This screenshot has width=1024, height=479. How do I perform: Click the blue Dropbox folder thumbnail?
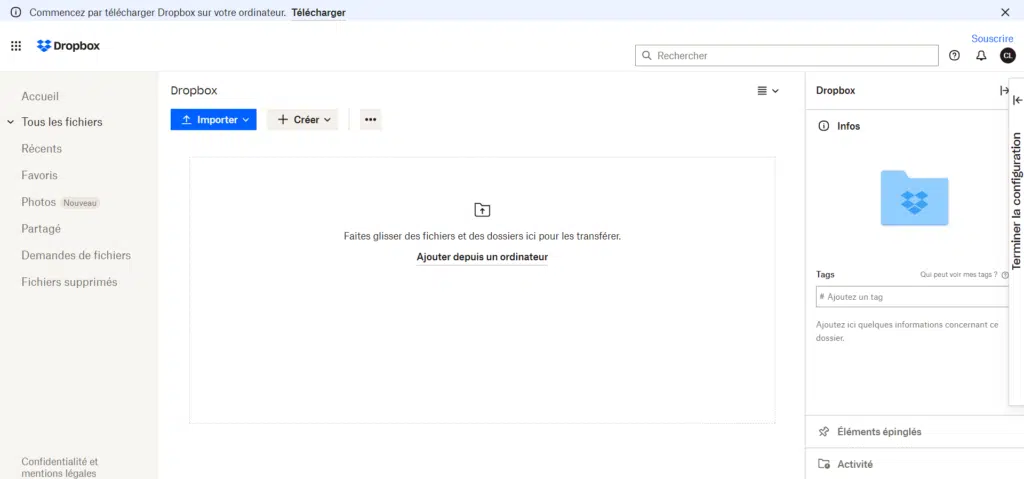pyautogui.click(x=914, y=198)
